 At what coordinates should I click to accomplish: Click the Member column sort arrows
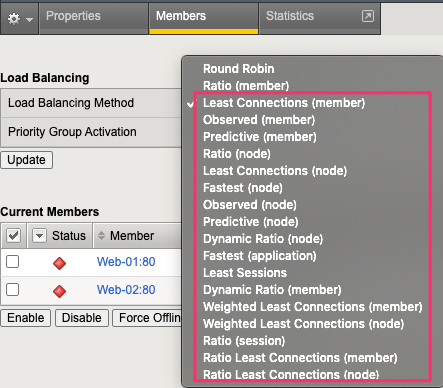[x=101, y=236]
